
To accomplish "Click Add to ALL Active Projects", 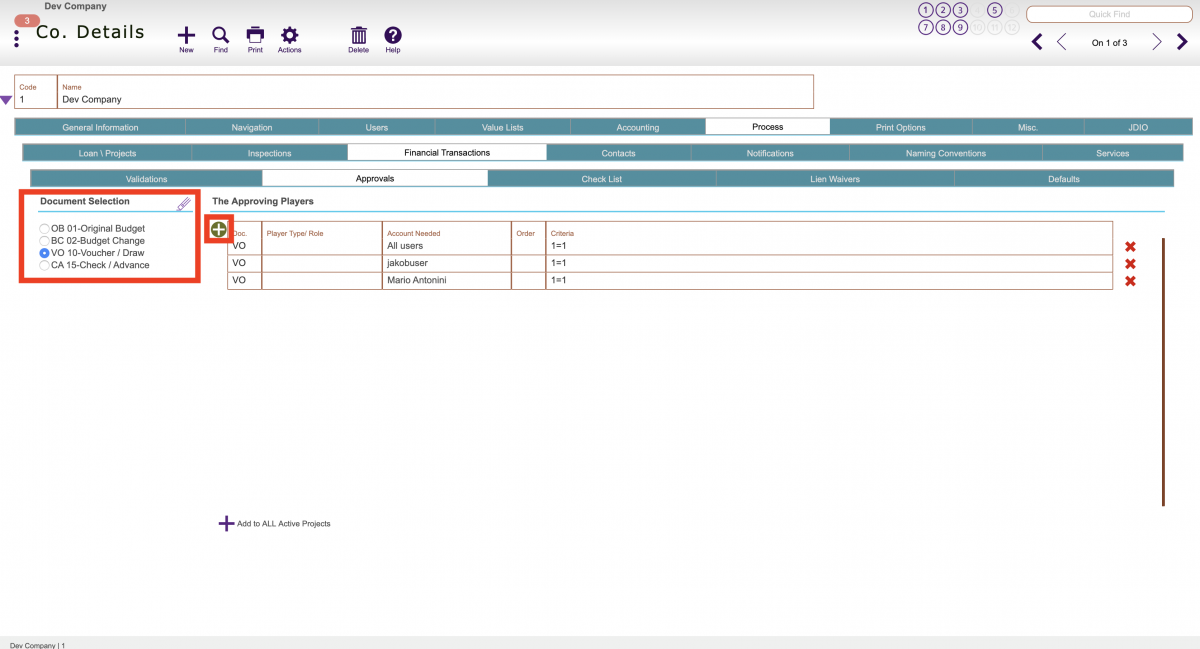I will point(275,523).
